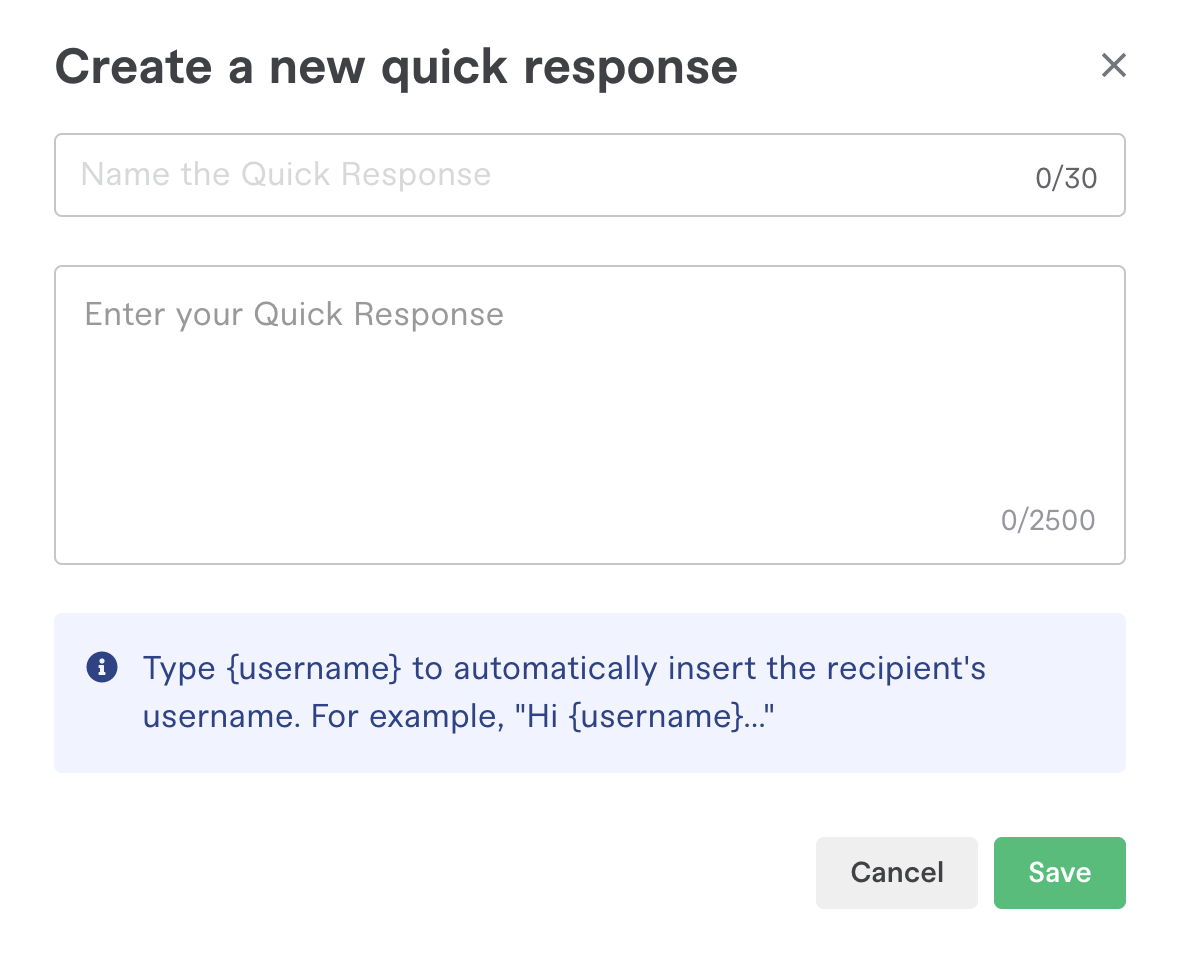
Task: Click the 0/2500 character counter
Action: (x=1048, y=519)
